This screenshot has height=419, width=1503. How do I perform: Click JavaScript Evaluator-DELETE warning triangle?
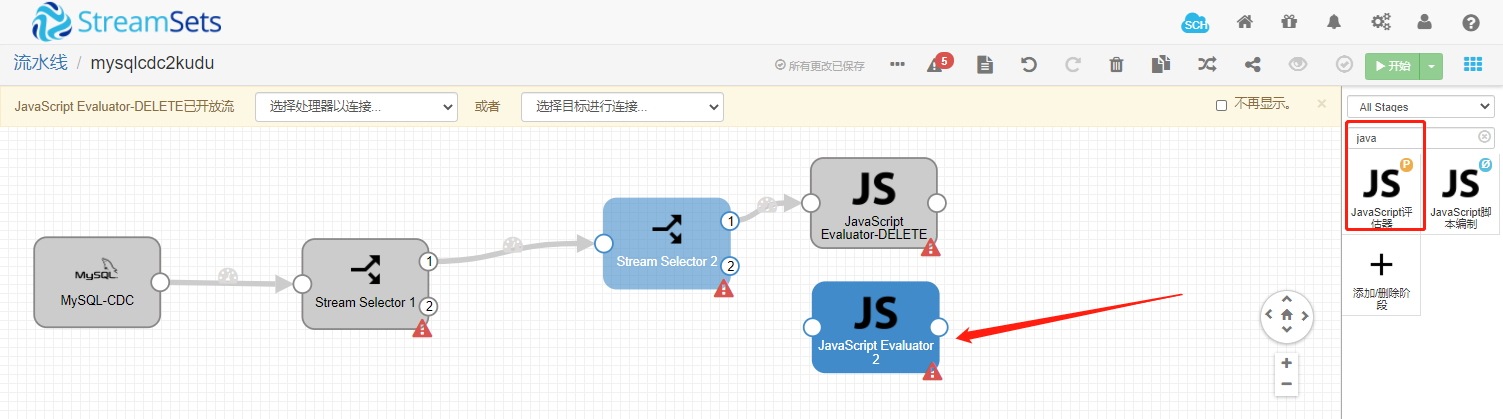pyautogui.click(x=930, y=247)
